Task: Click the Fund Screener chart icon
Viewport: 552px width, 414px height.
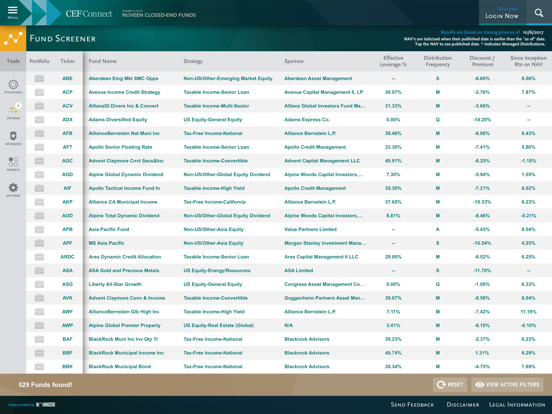Action: coord(13,38)
